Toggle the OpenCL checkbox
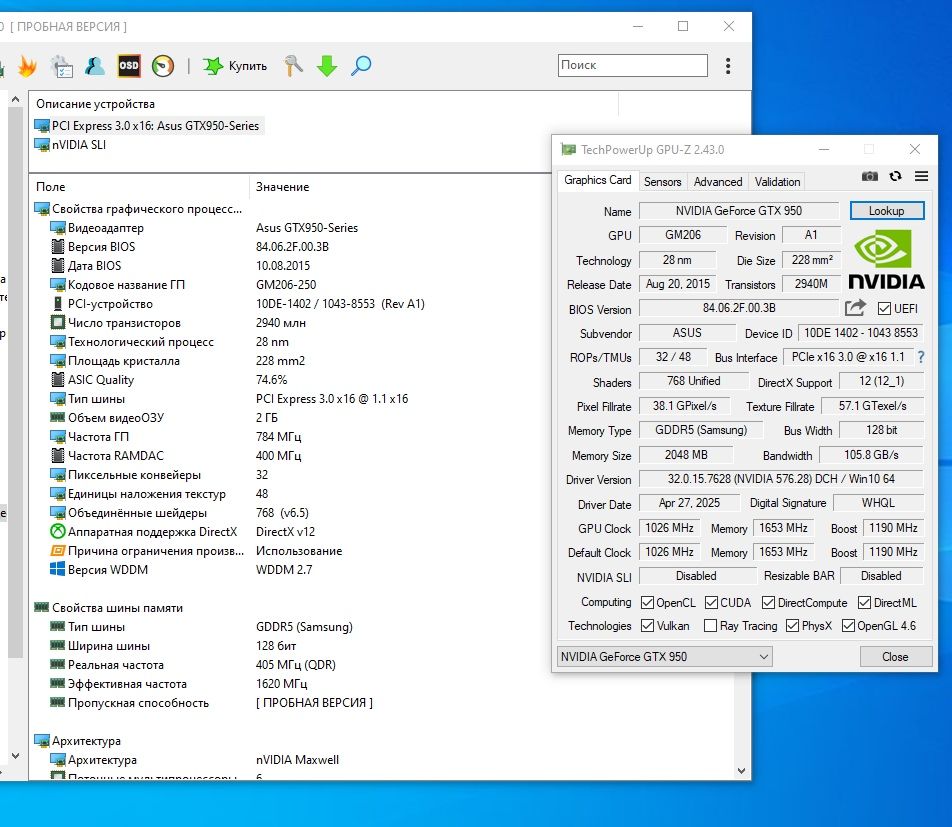952x827 pixels. click(647, 602)
